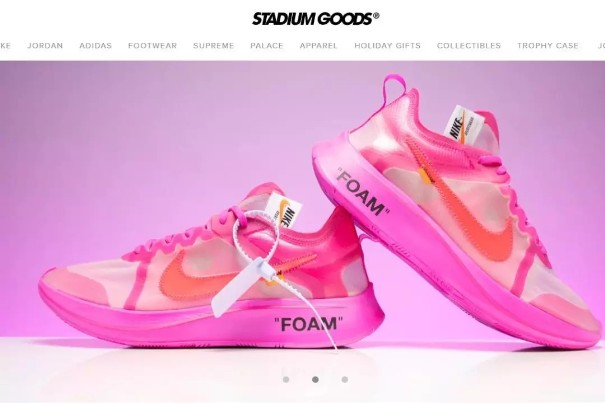Screen dimensions: 605x403
Task: Open the Footwear category
Action: [x=152, y=46]
